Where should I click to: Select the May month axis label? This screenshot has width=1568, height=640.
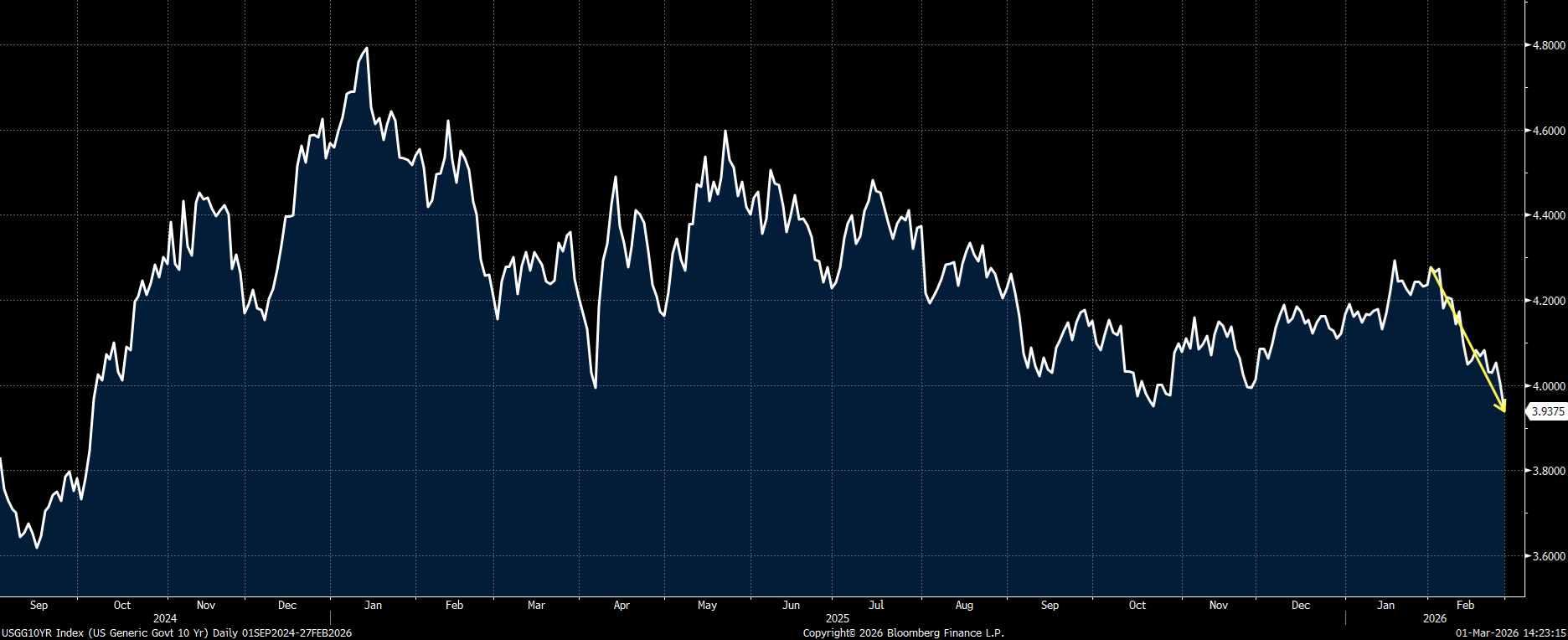point(707,605)
